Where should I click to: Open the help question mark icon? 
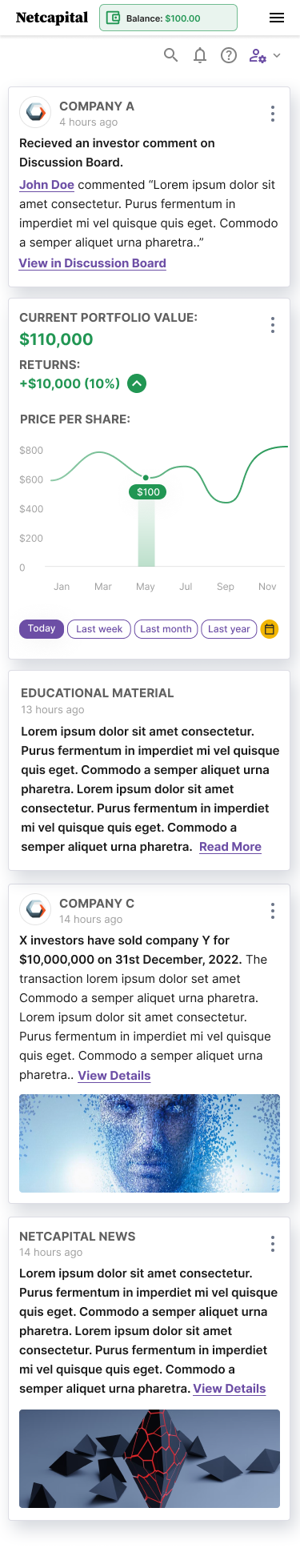[x=229, y=55]
